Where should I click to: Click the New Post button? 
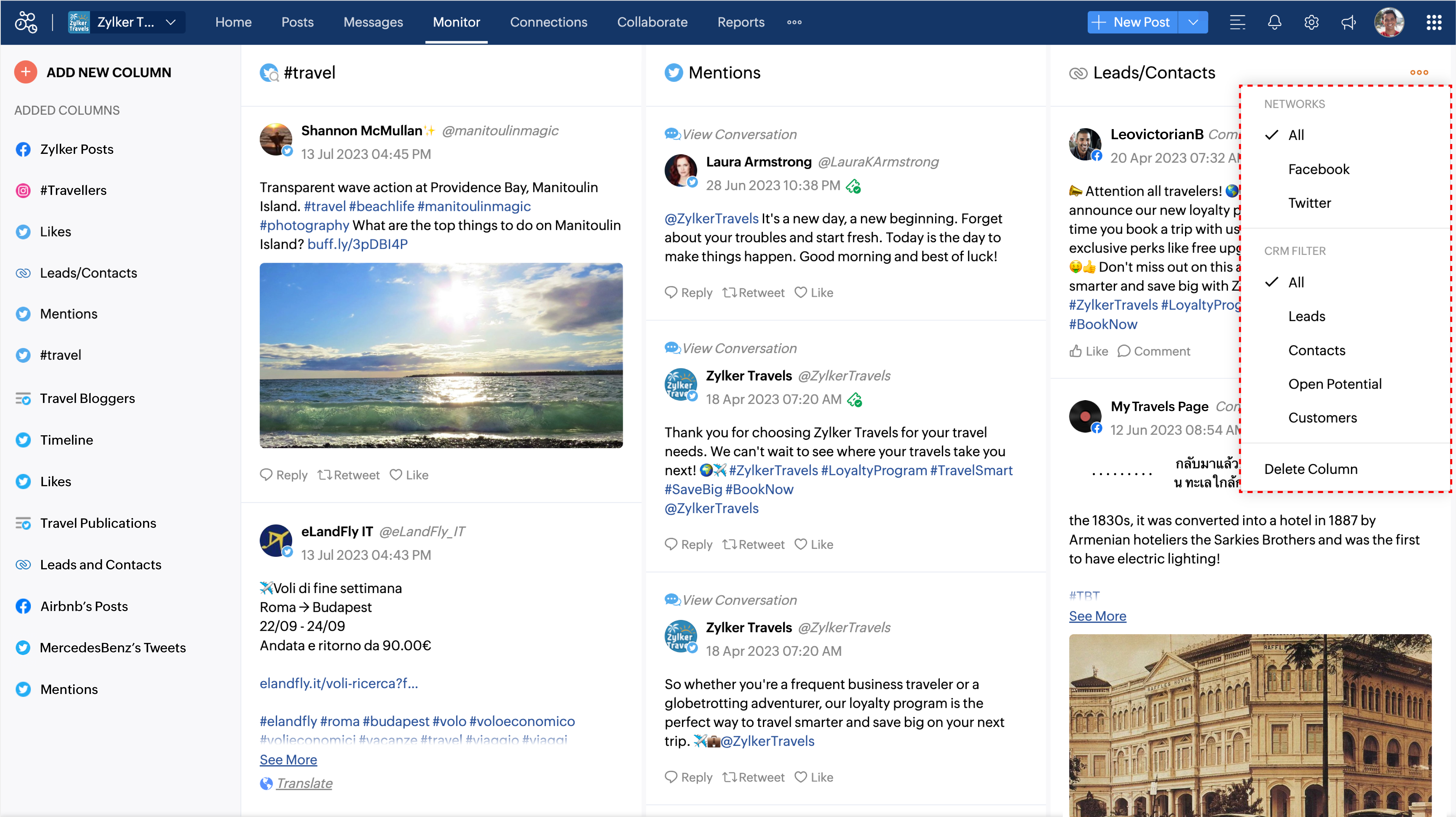point(1132,22)
